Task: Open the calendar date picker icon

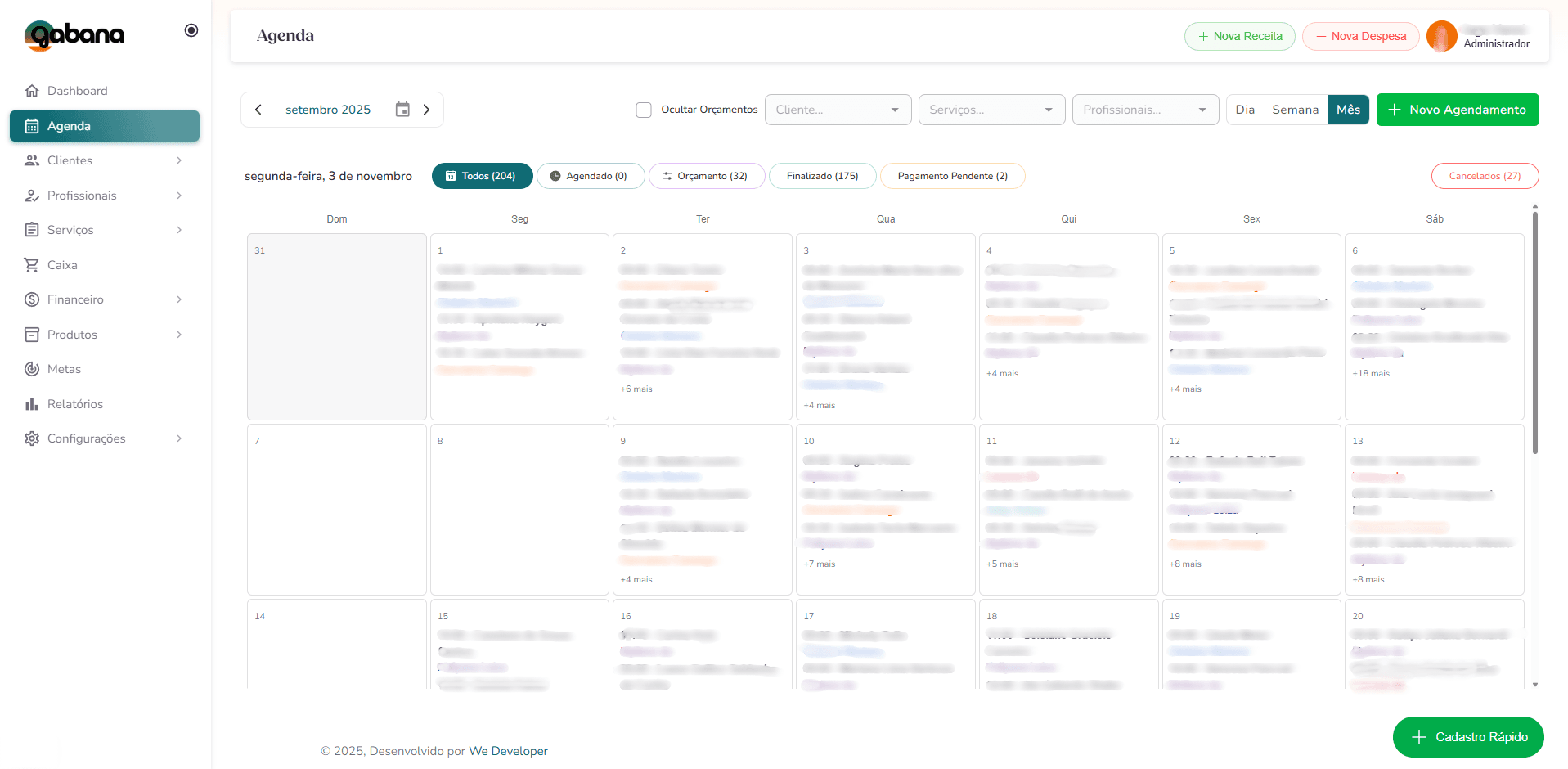Action: (x=402, y=110)
